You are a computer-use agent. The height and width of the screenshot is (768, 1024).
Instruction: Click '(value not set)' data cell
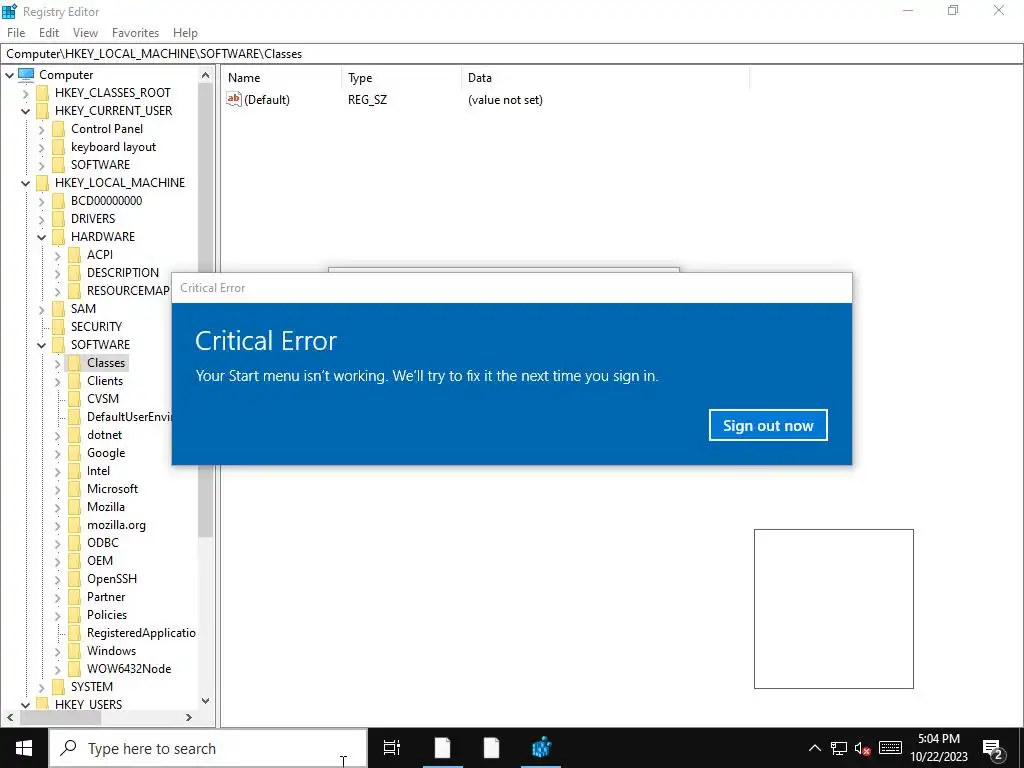click(505, 100)
